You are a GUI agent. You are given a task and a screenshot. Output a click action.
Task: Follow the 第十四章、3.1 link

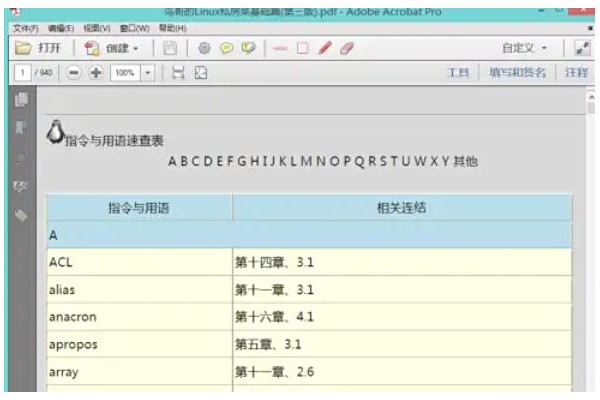coord(274,262)
